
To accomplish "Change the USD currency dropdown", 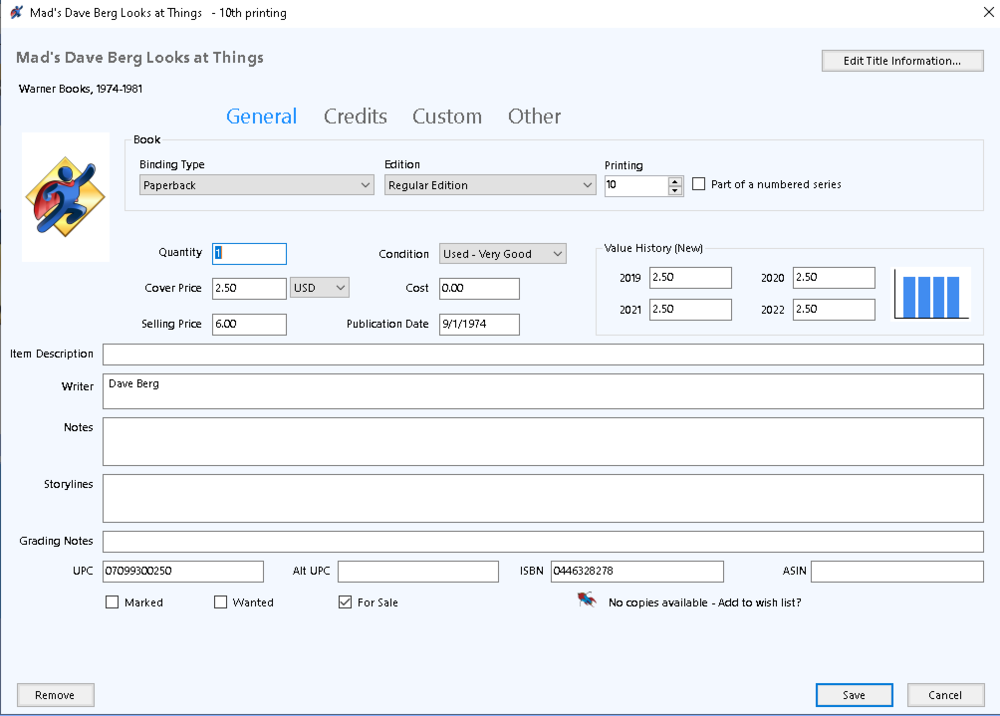I will [320, 288].
